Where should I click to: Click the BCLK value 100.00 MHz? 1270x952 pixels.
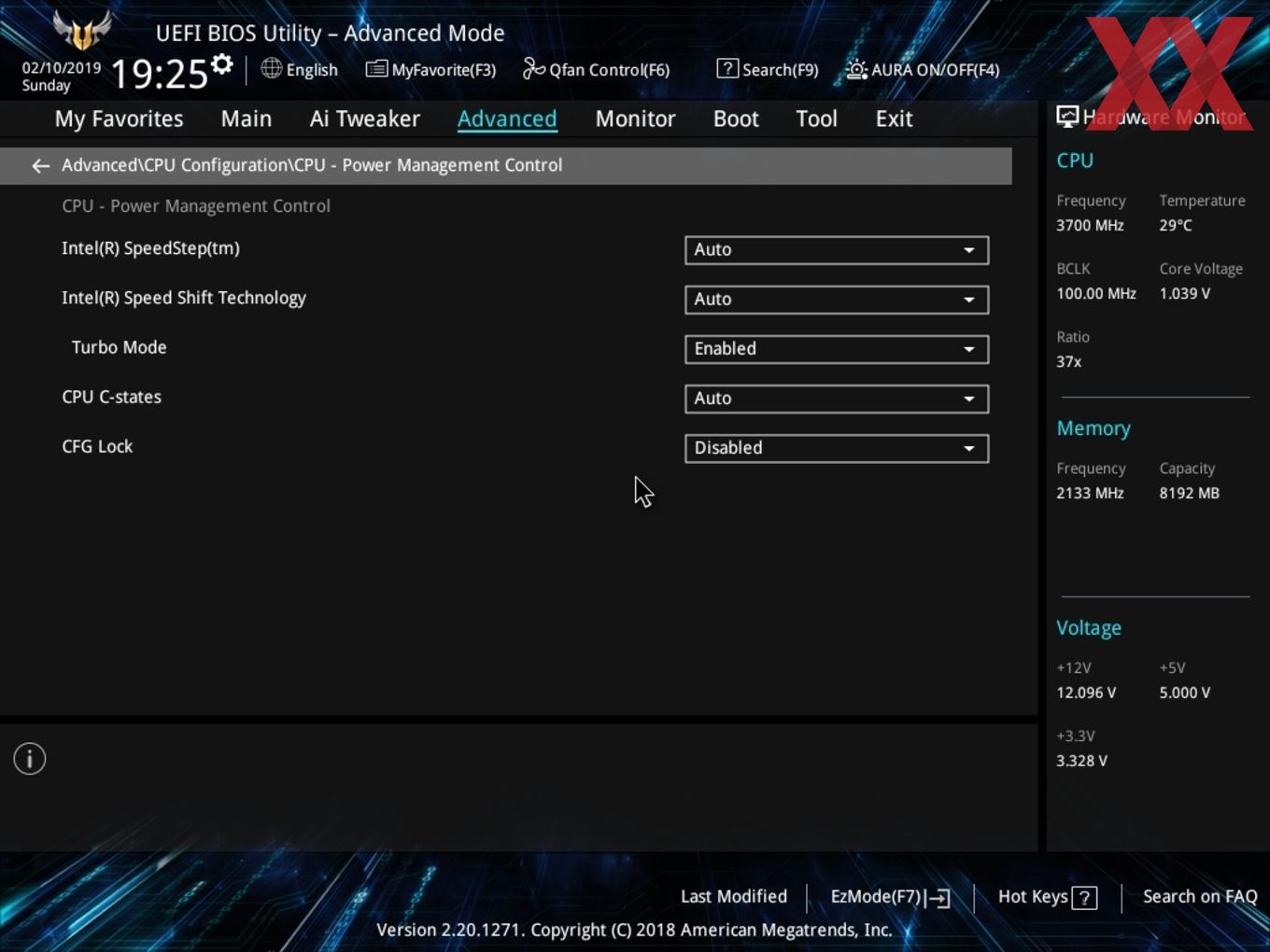tap(1096, 293)
